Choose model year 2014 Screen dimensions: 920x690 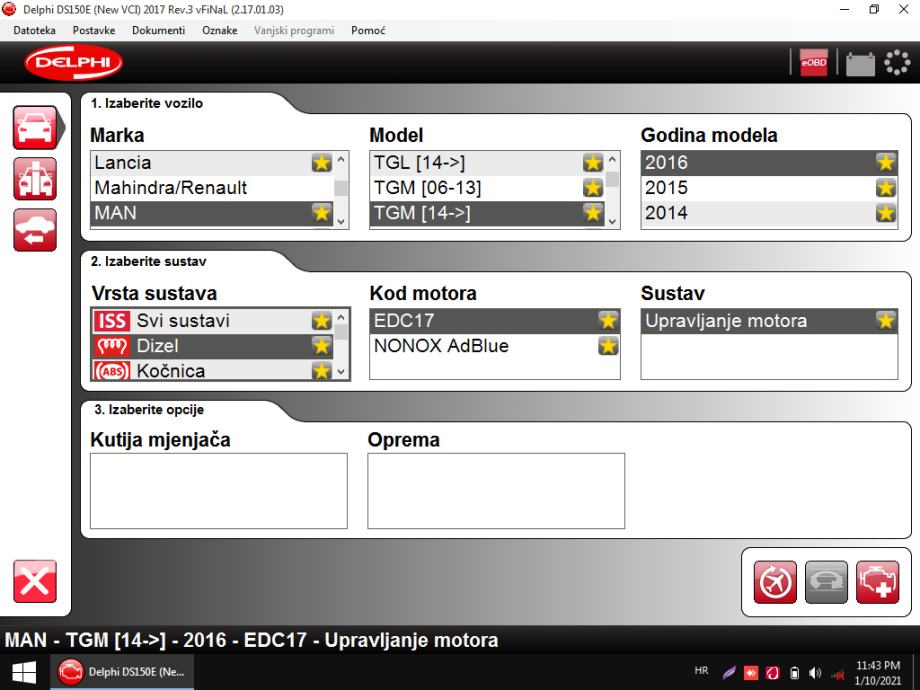pos(769,212)
